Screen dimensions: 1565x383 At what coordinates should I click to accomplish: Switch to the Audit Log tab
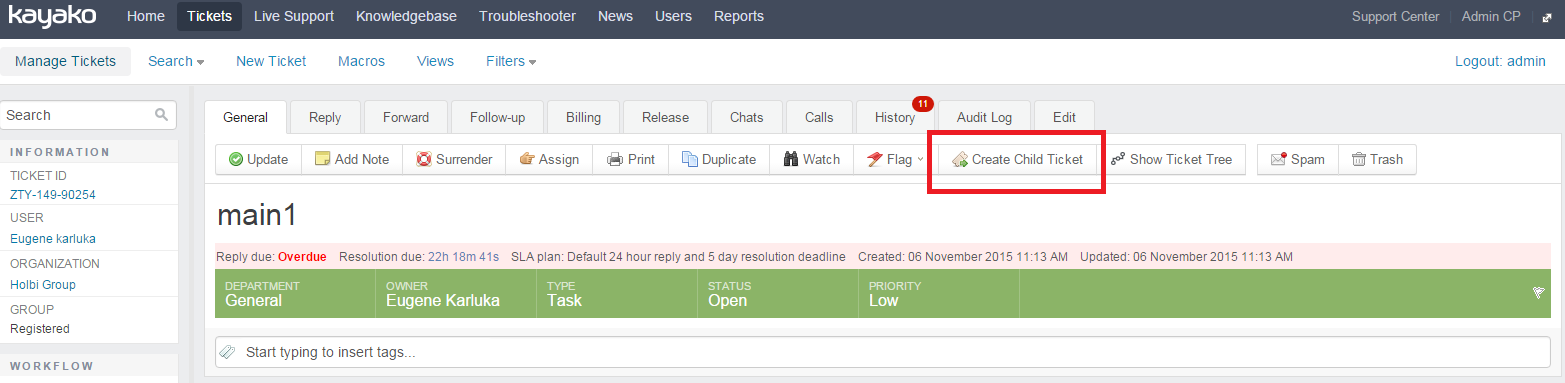984,117
